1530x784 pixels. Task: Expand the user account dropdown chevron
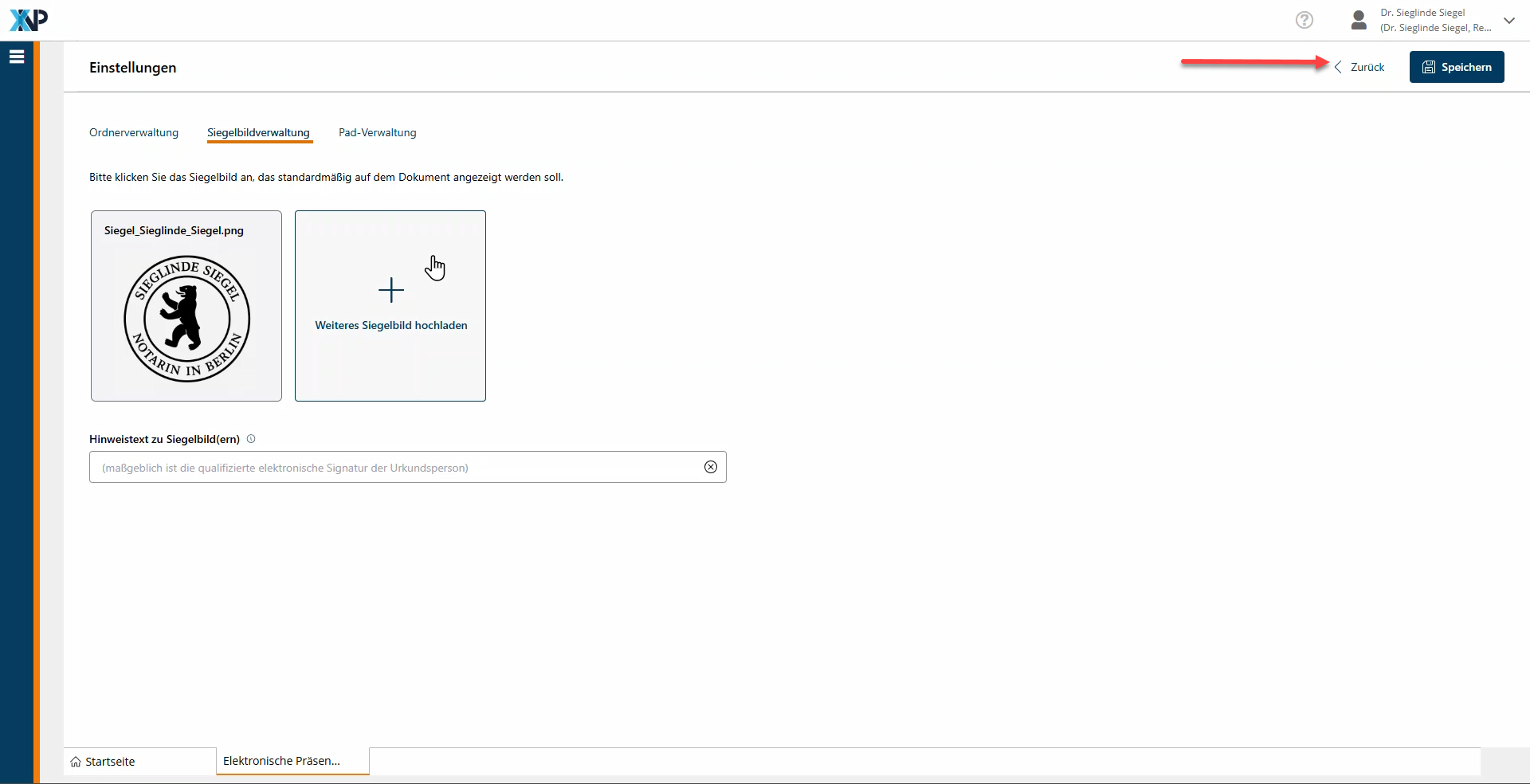point(1508,21)
